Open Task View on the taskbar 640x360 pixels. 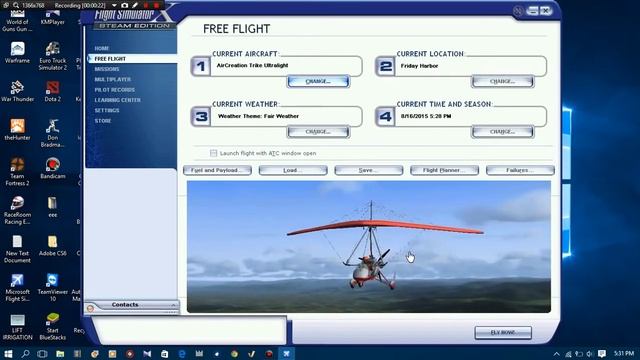(x=42, y=353)
